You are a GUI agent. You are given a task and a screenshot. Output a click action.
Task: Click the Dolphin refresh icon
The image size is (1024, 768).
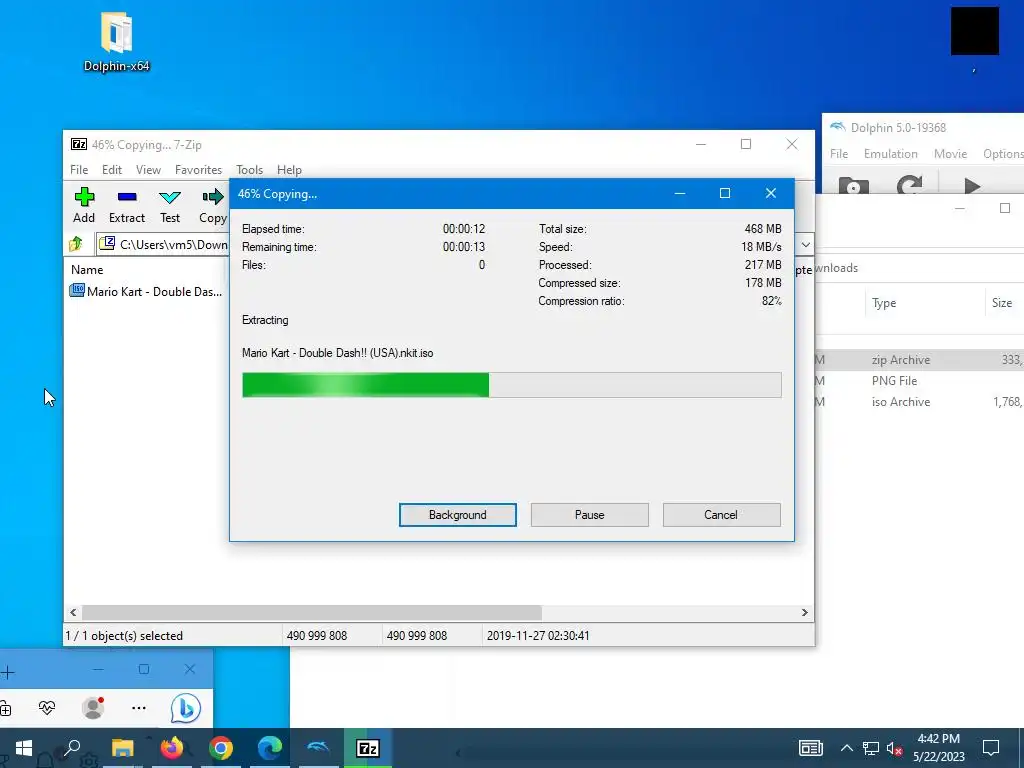pos(909,185)
